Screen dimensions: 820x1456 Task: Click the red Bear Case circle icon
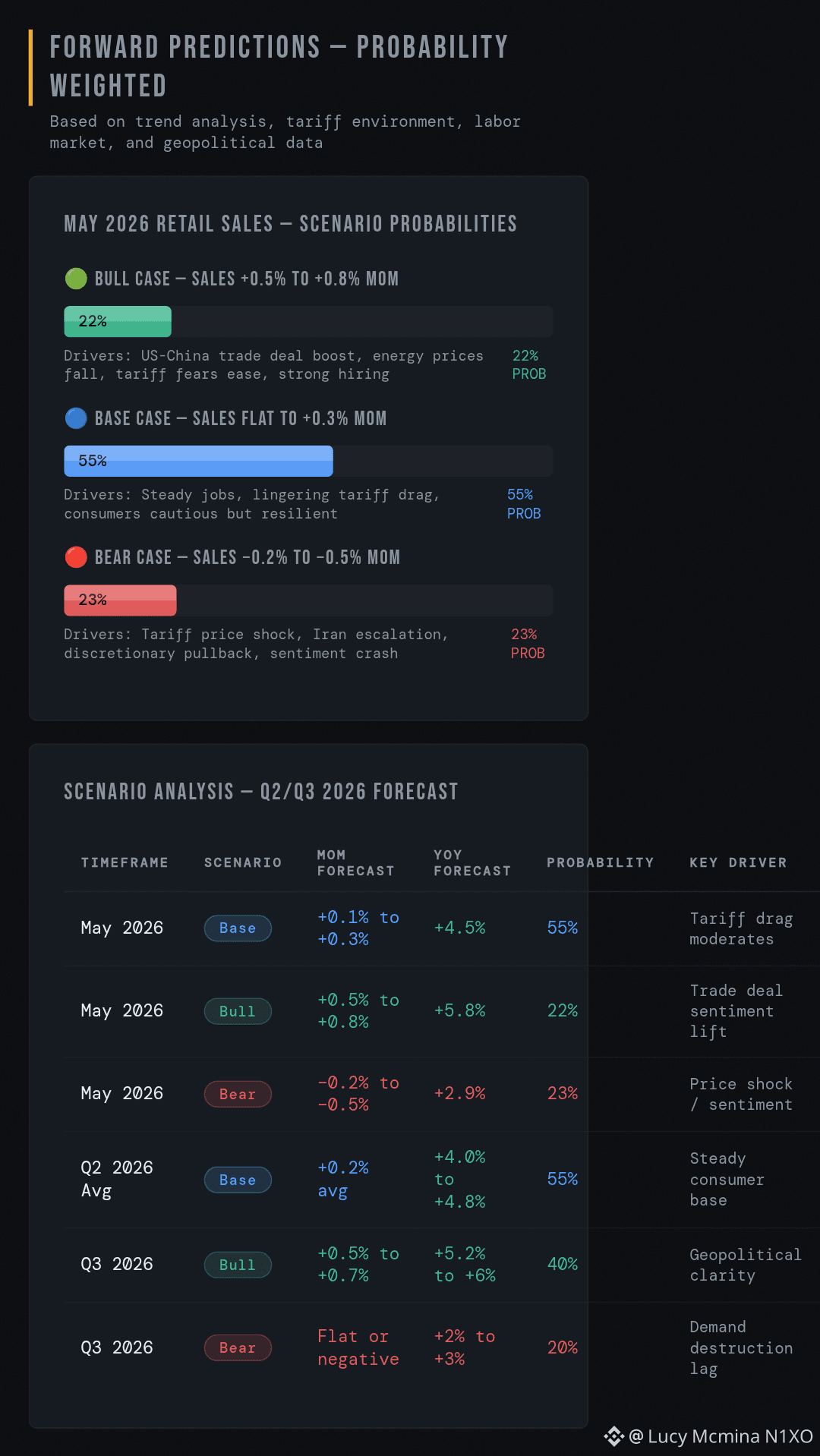[76, 557]
